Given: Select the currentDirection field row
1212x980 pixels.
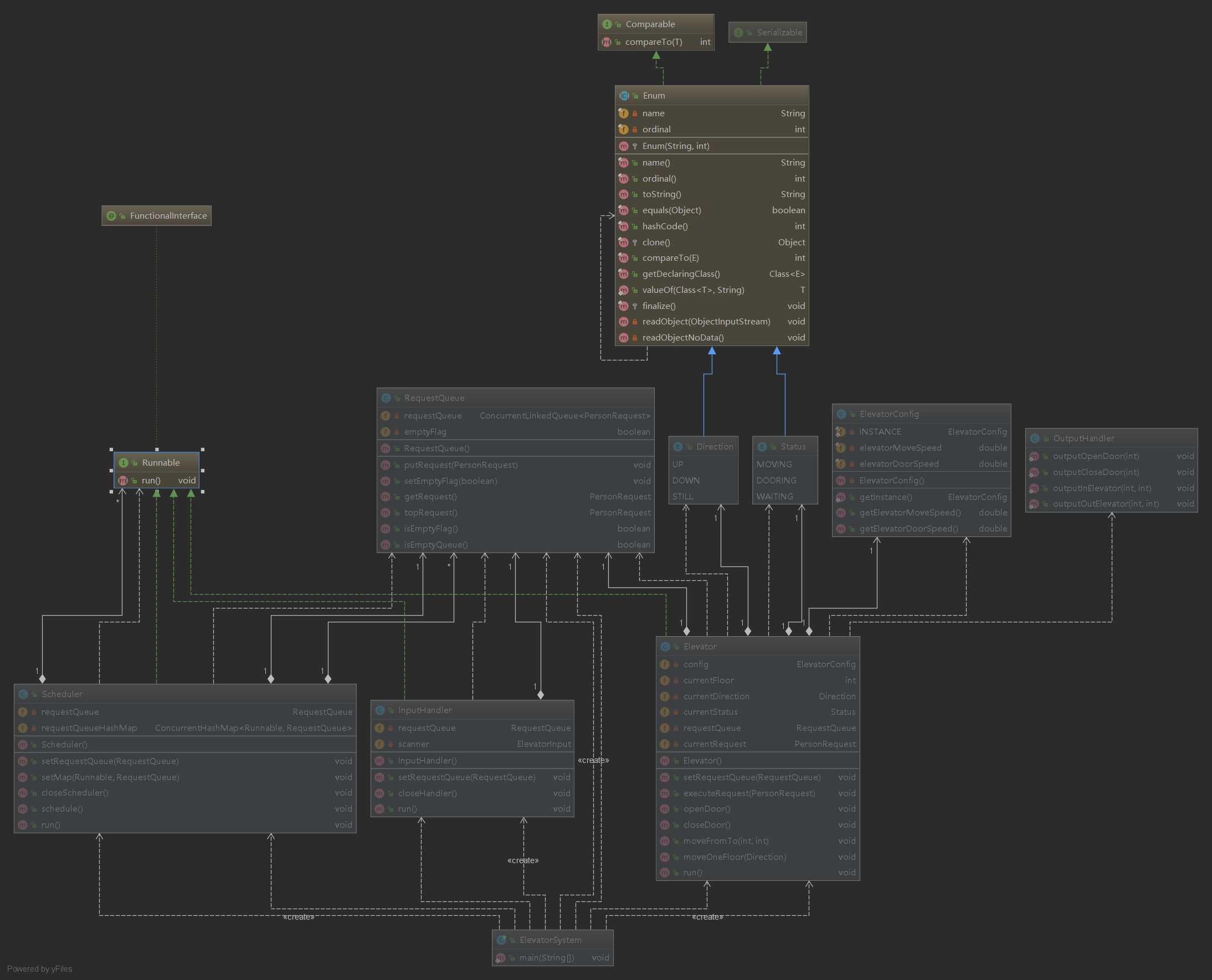Looking at the screenshot, I should (758, 697).
